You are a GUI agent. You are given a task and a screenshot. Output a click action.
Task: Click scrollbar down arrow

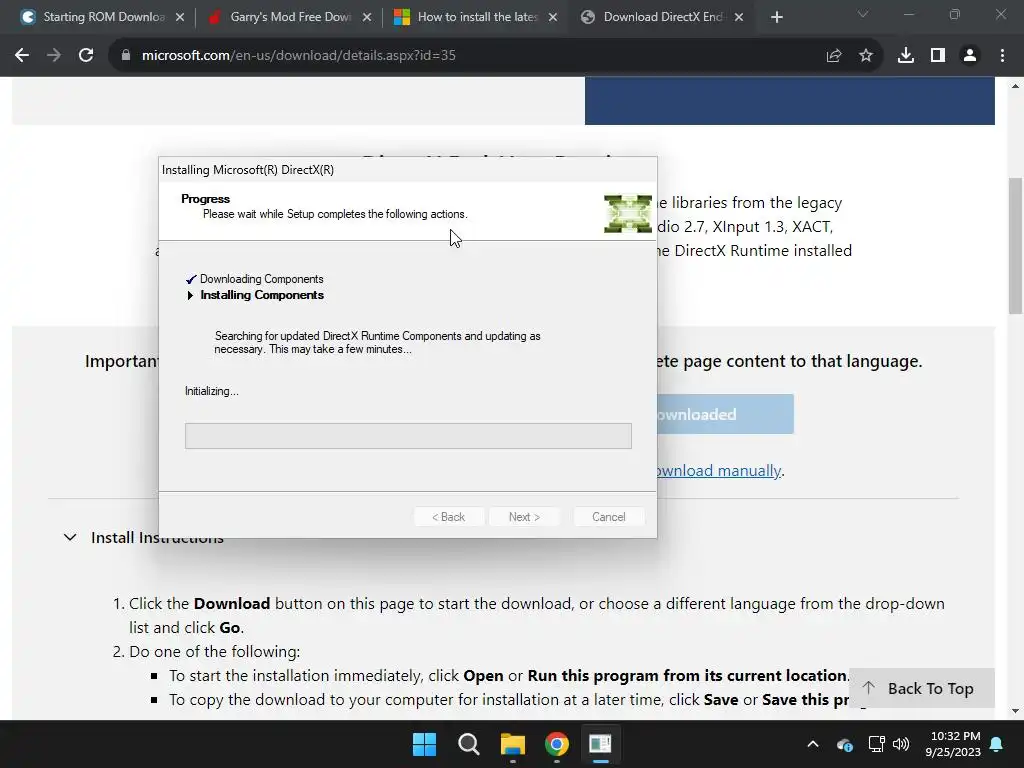point(1016,711)
